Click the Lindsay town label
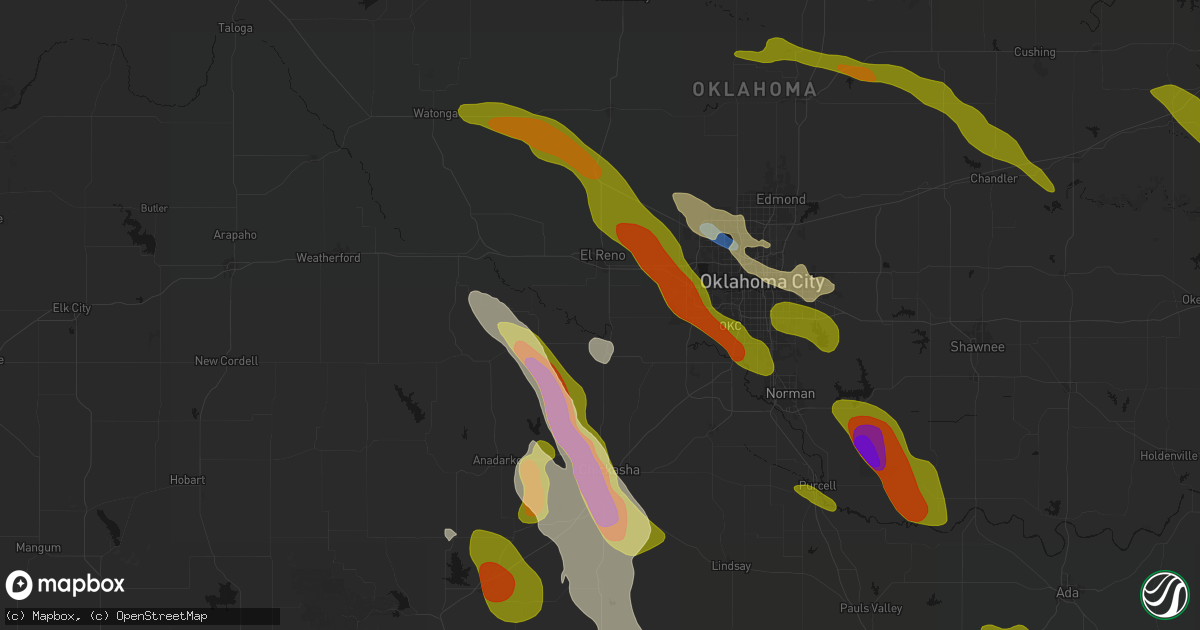 (x=731, y=566)
